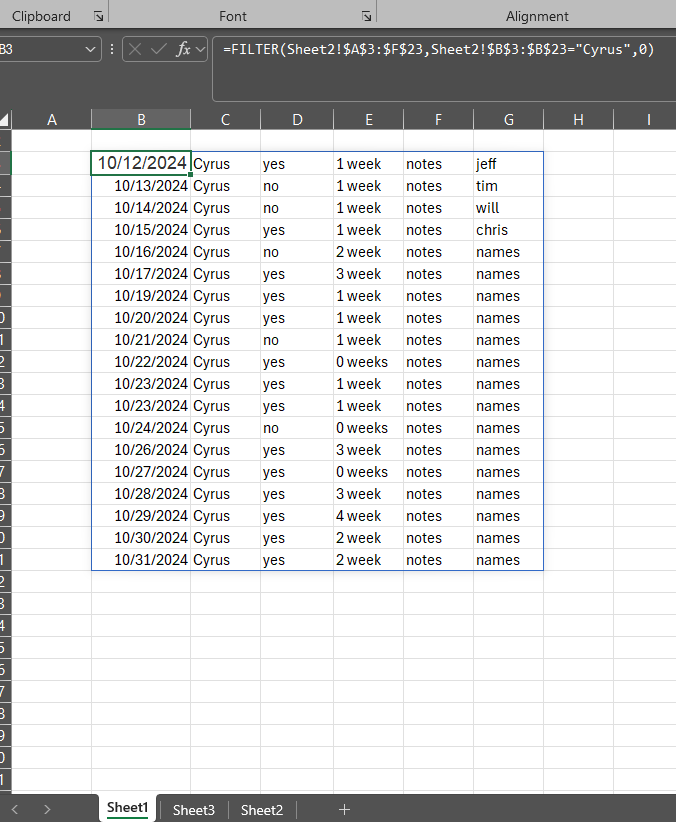Select names cell in 10/27/2024 row
This screenshot has height=822, width=676.
(x=508, y=472)
